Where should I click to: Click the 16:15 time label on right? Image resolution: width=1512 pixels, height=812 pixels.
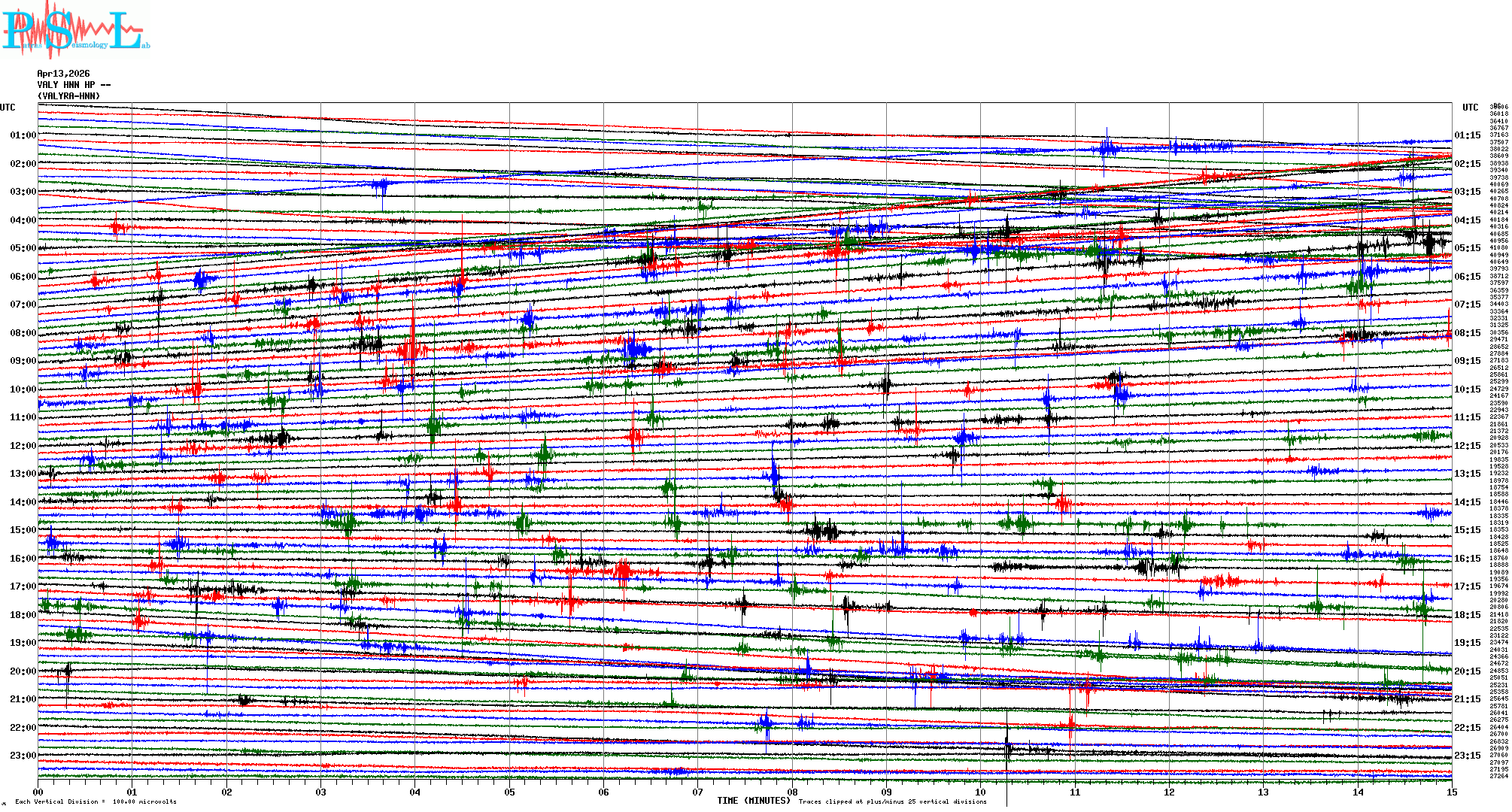[x=1467, y=559]
